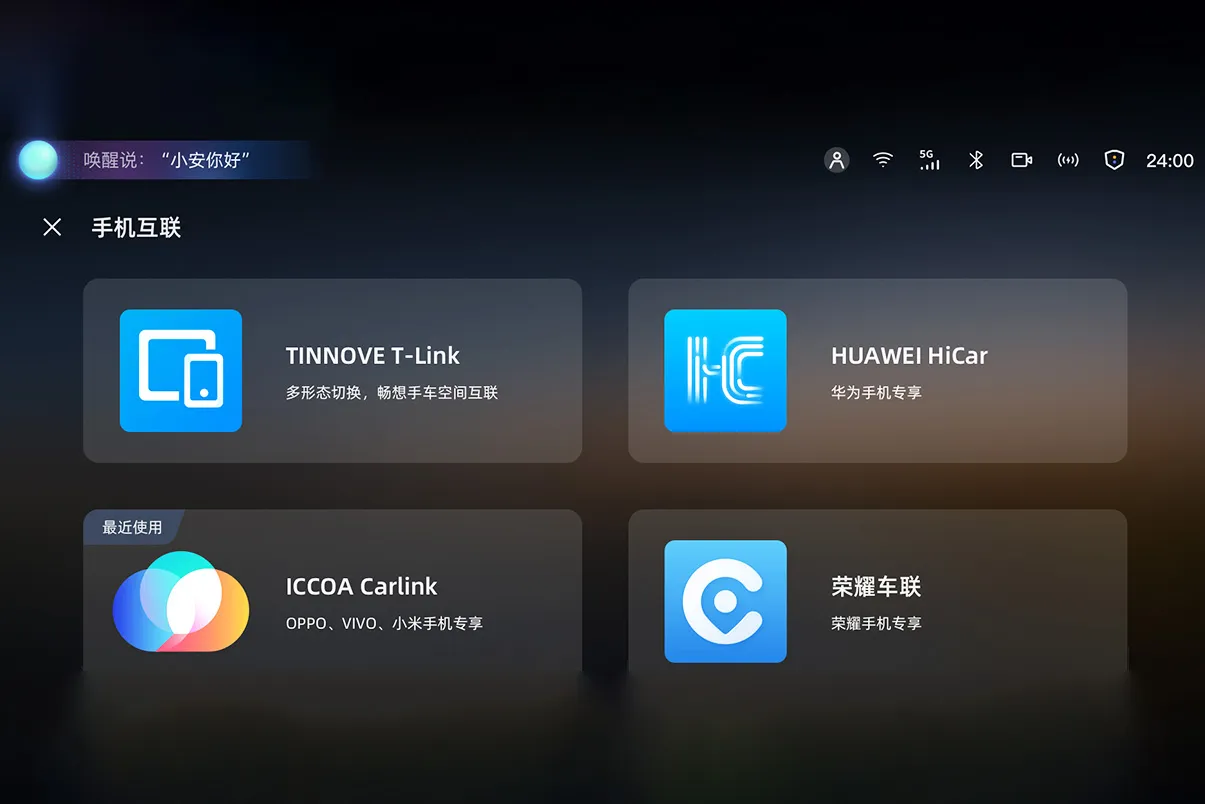Click the 荣耀车联 app icon
Screen dimensions: 1205x804
tap(725, 601)
